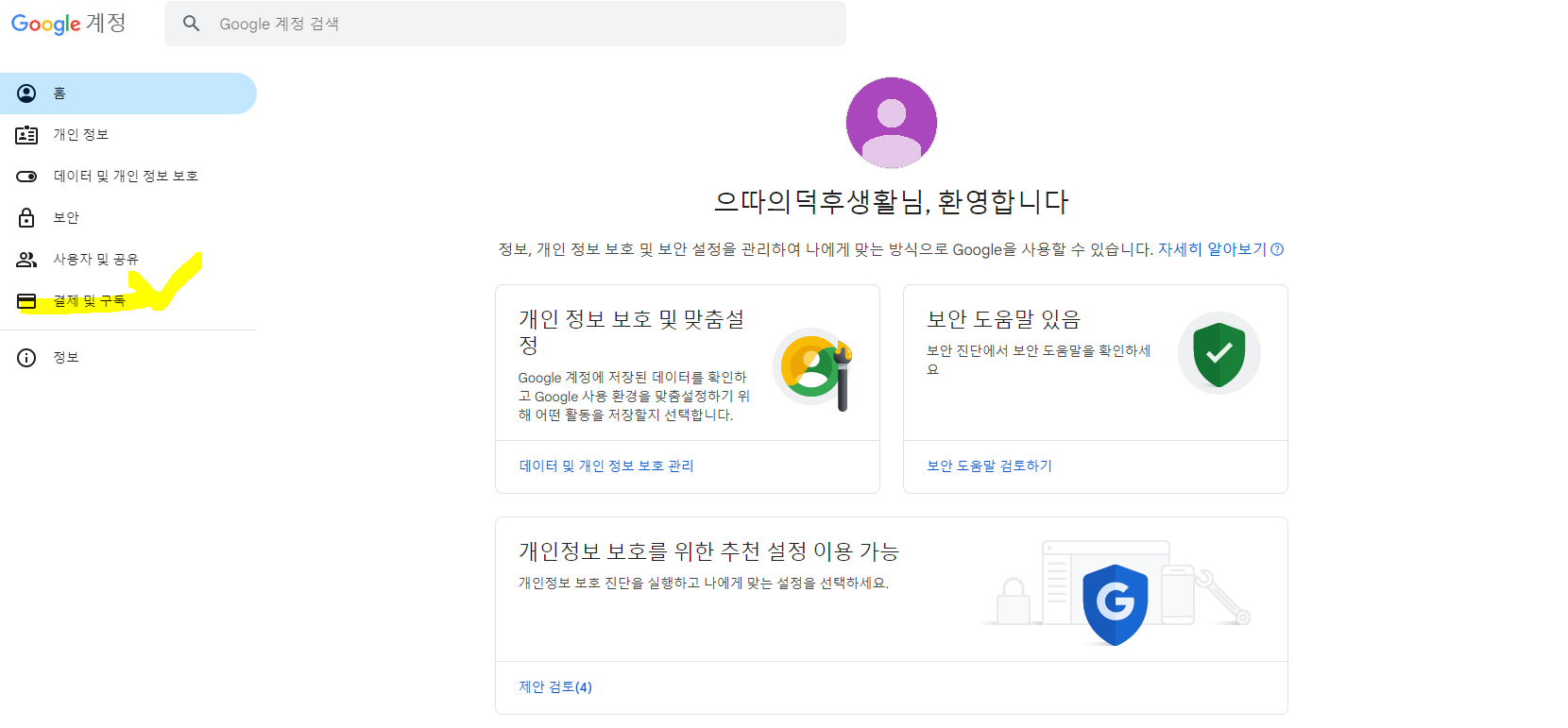Screen dimensions: 1568x728
Task: Open 데이터 및 개인 정보 보호 관리 link
Action: 606,466
